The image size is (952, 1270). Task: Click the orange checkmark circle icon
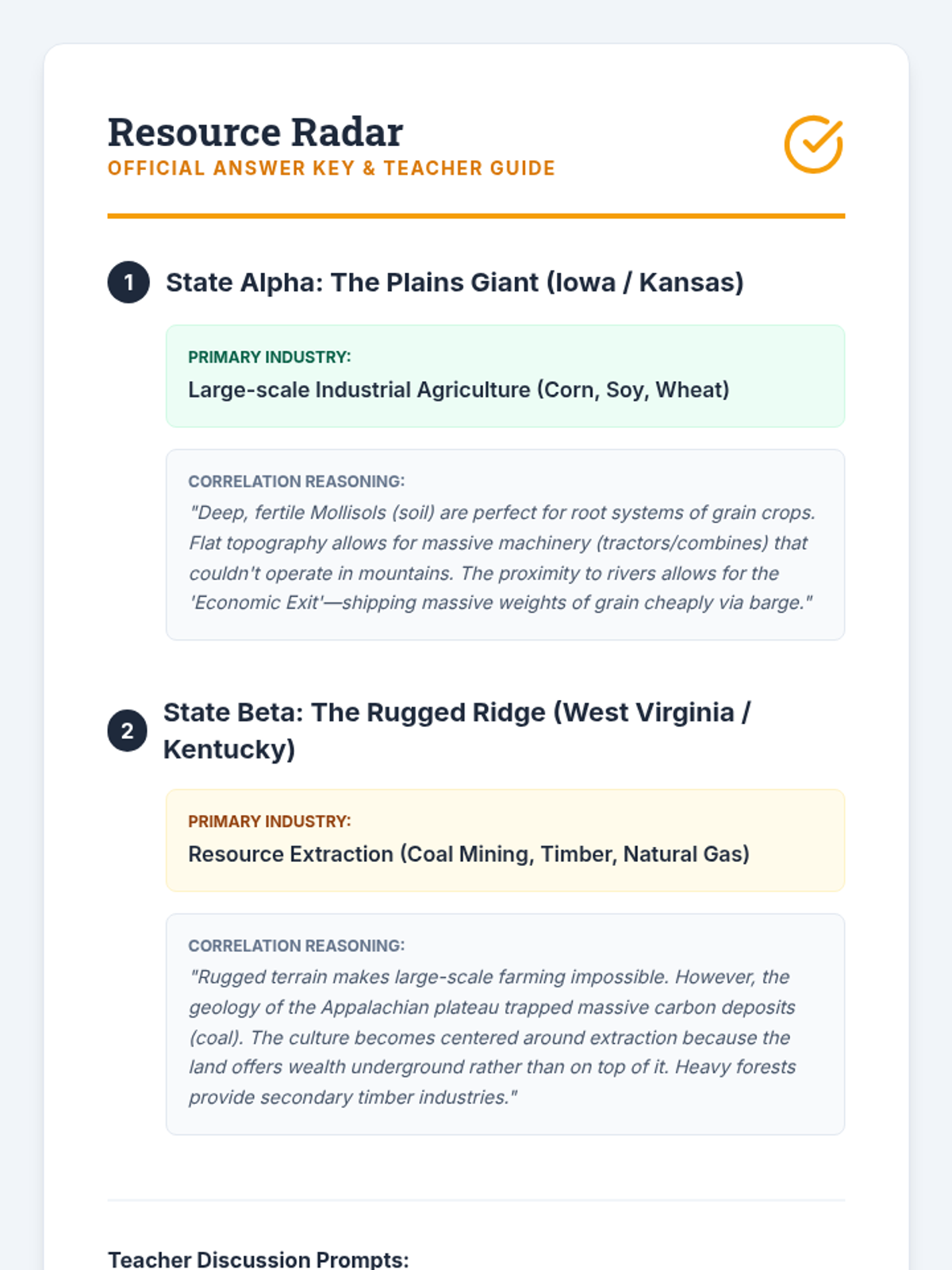point(813,144)
